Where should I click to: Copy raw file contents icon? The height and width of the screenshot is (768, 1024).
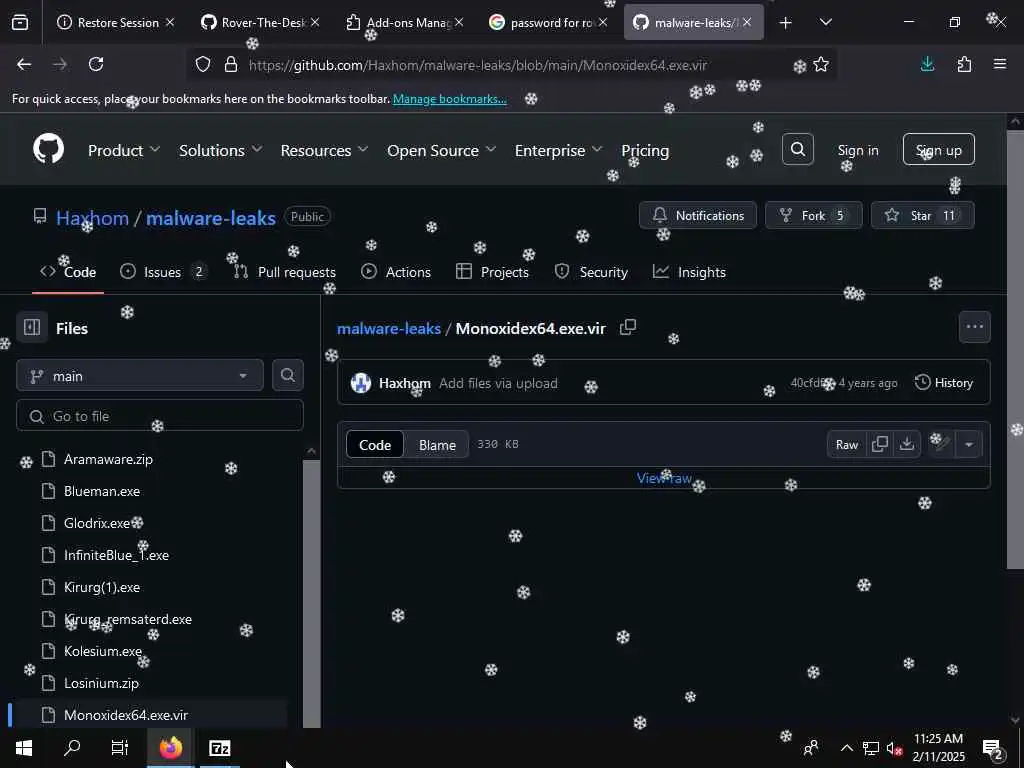(880, 444)
